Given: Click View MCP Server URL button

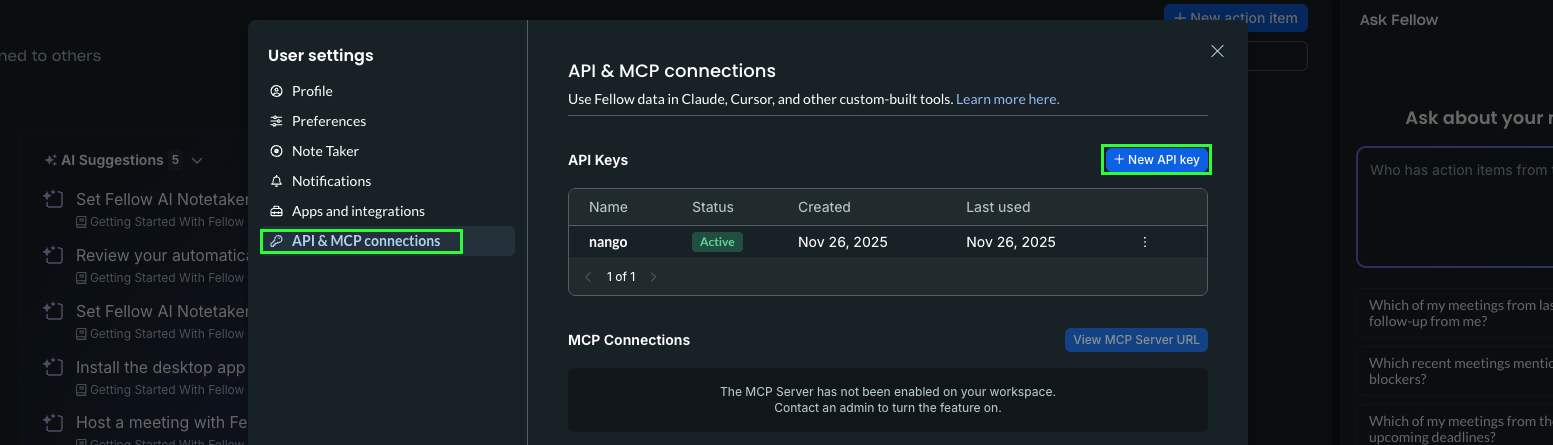Looking at the screenshot, I should [x=1136, y=340].
